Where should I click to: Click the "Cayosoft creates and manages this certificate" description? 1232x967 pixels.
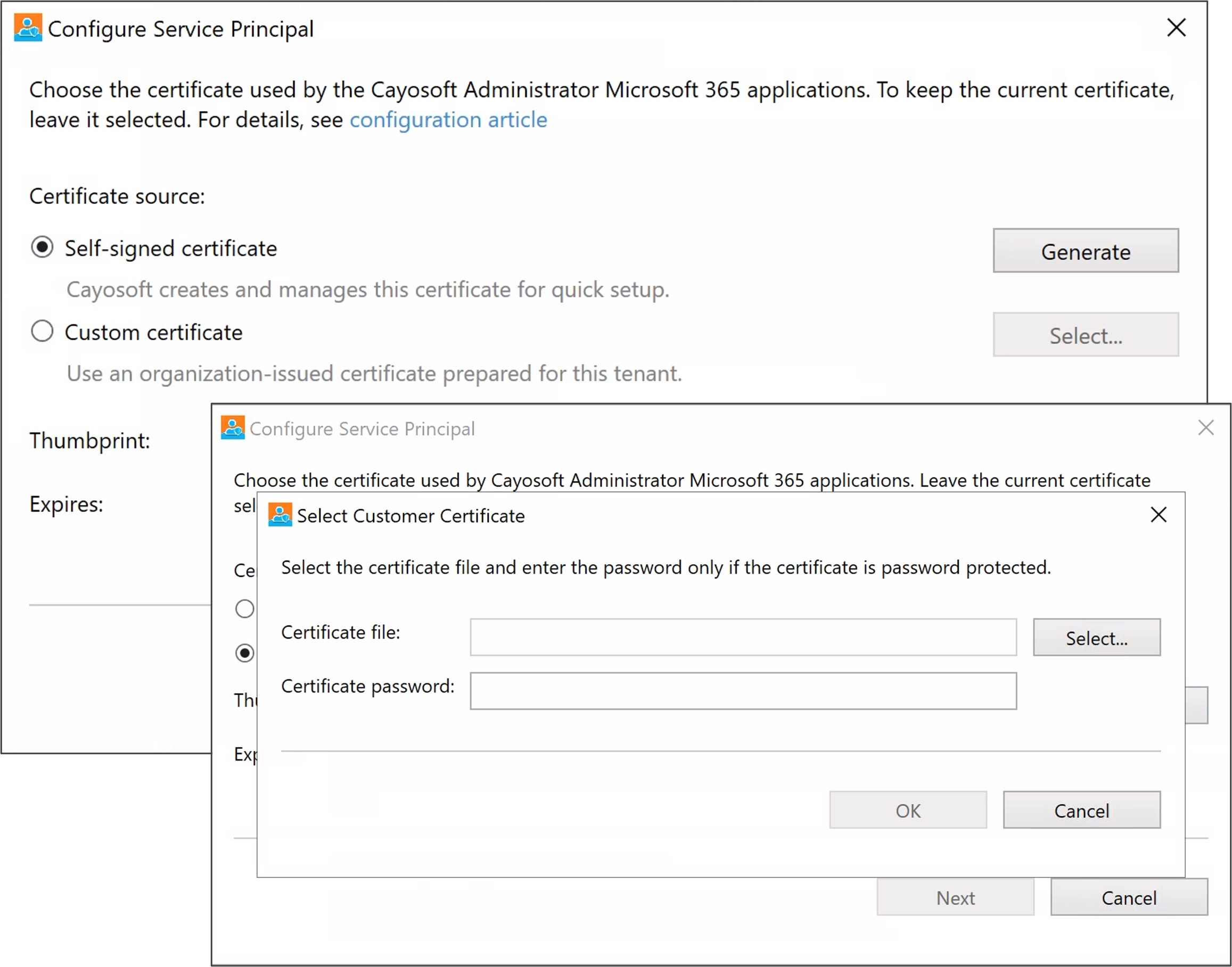(x=368, y=290)
